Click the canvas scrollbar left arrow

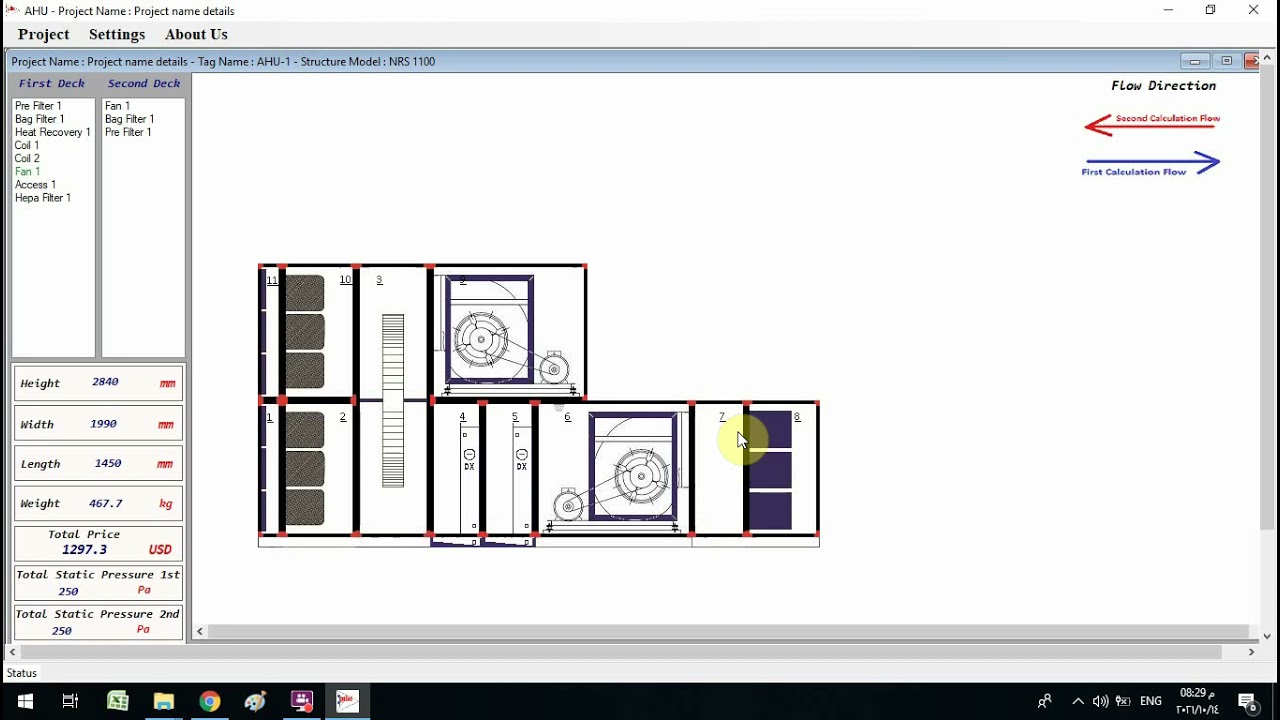(200, 631)
